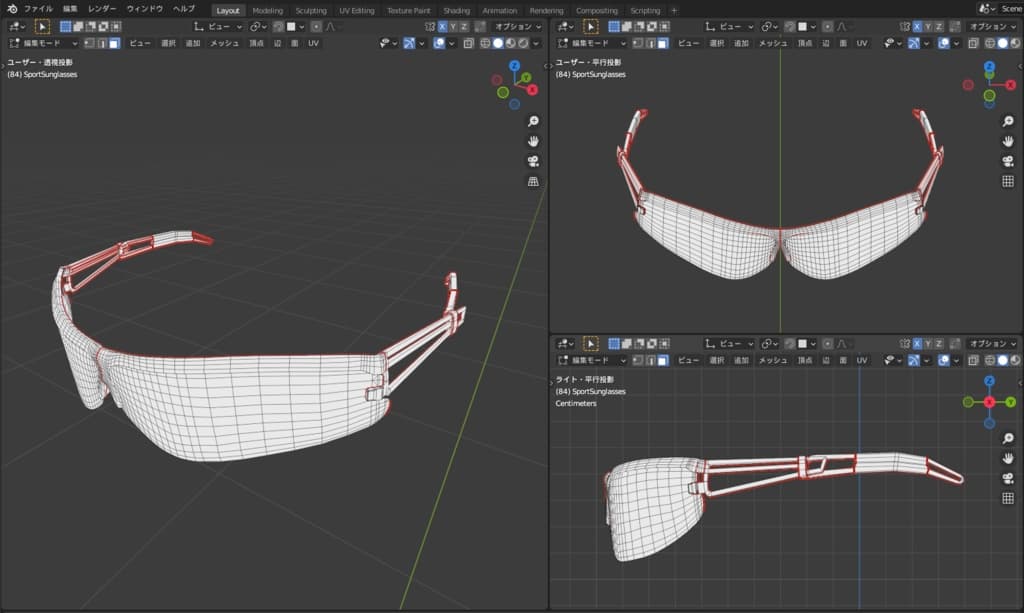Open the ファイル menu
Viewport: 1024px width, 613px height.
(x=38, y=9)
